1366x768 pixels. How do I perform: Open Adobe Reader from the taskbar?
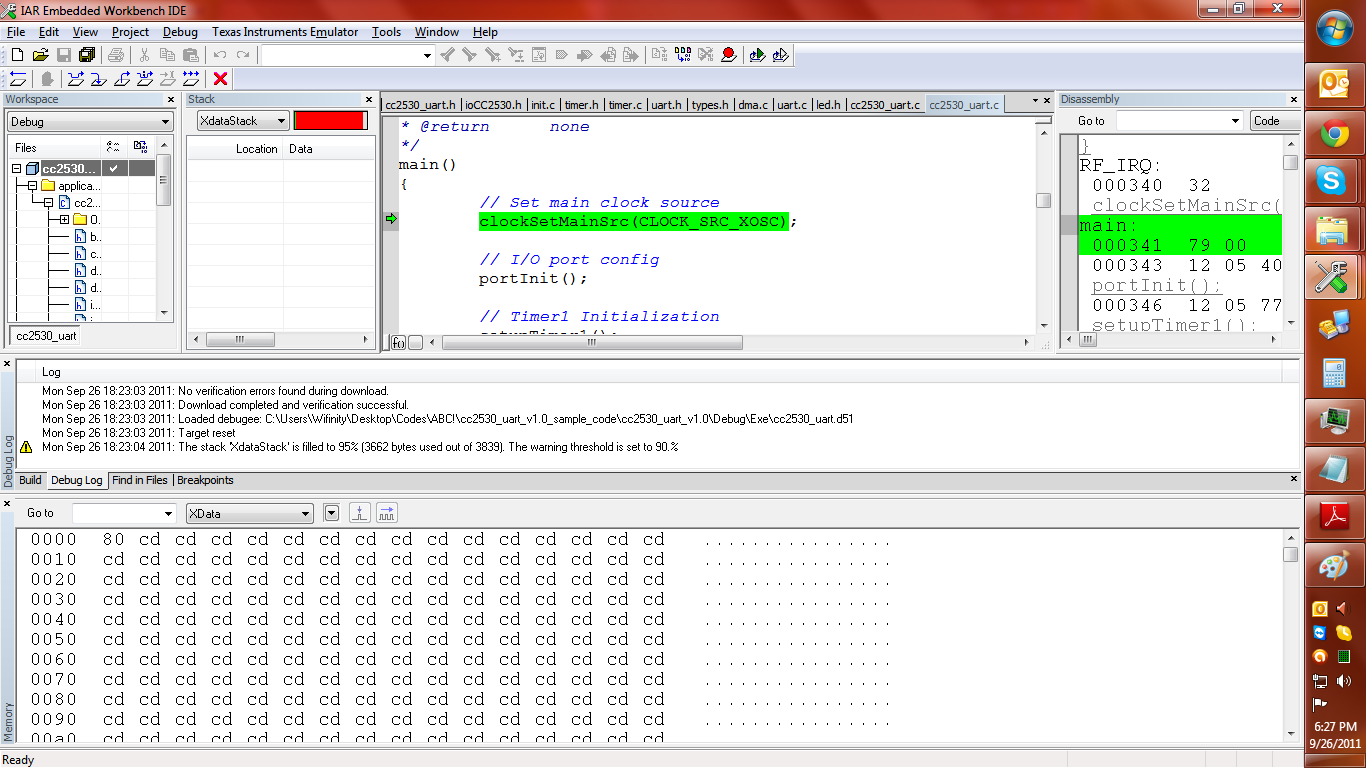click(1334, 518)
